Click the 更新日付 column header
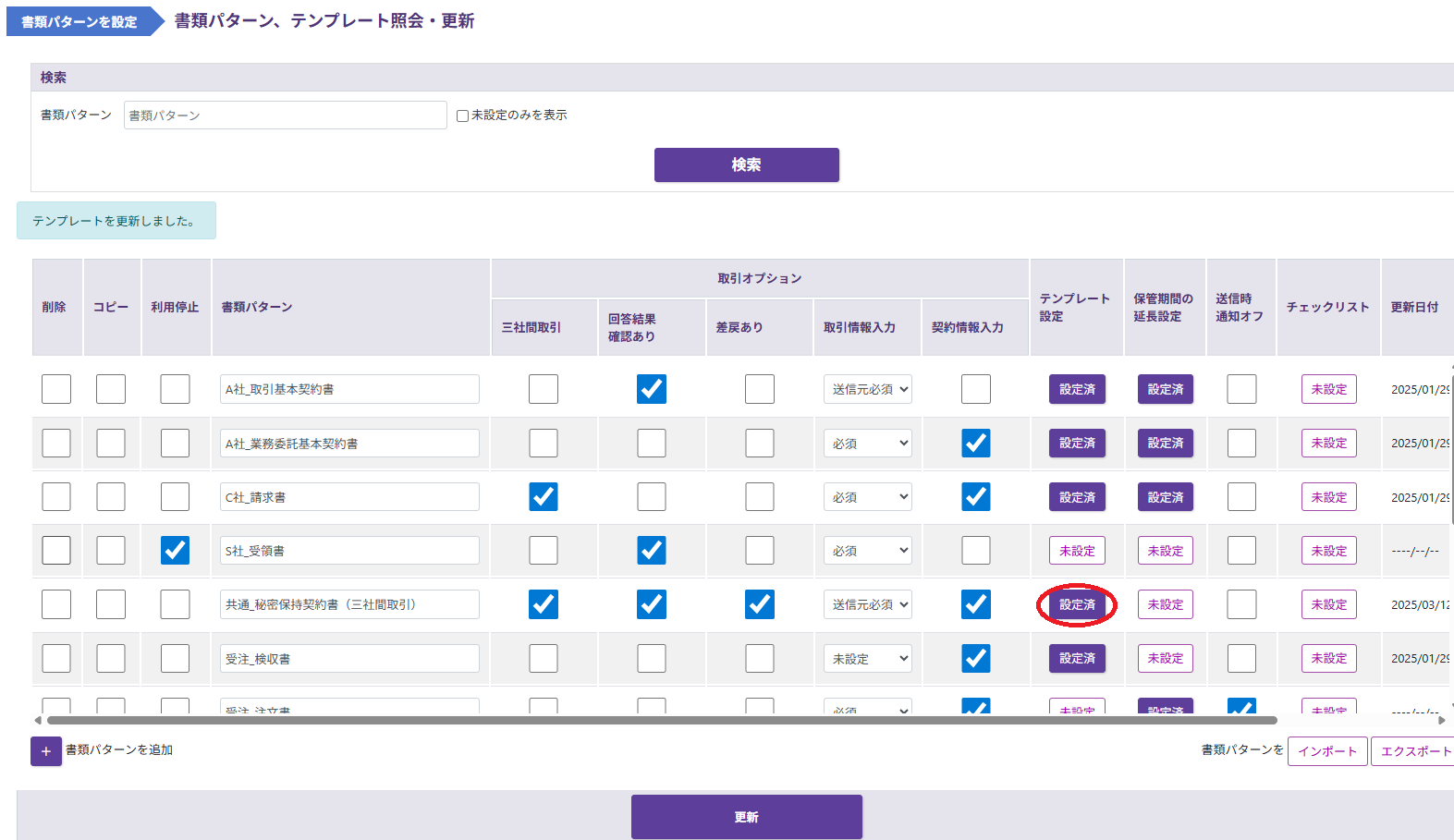Image resolution: width=1454 pixels, height=840 pixels. click(x=1415, y=307)
